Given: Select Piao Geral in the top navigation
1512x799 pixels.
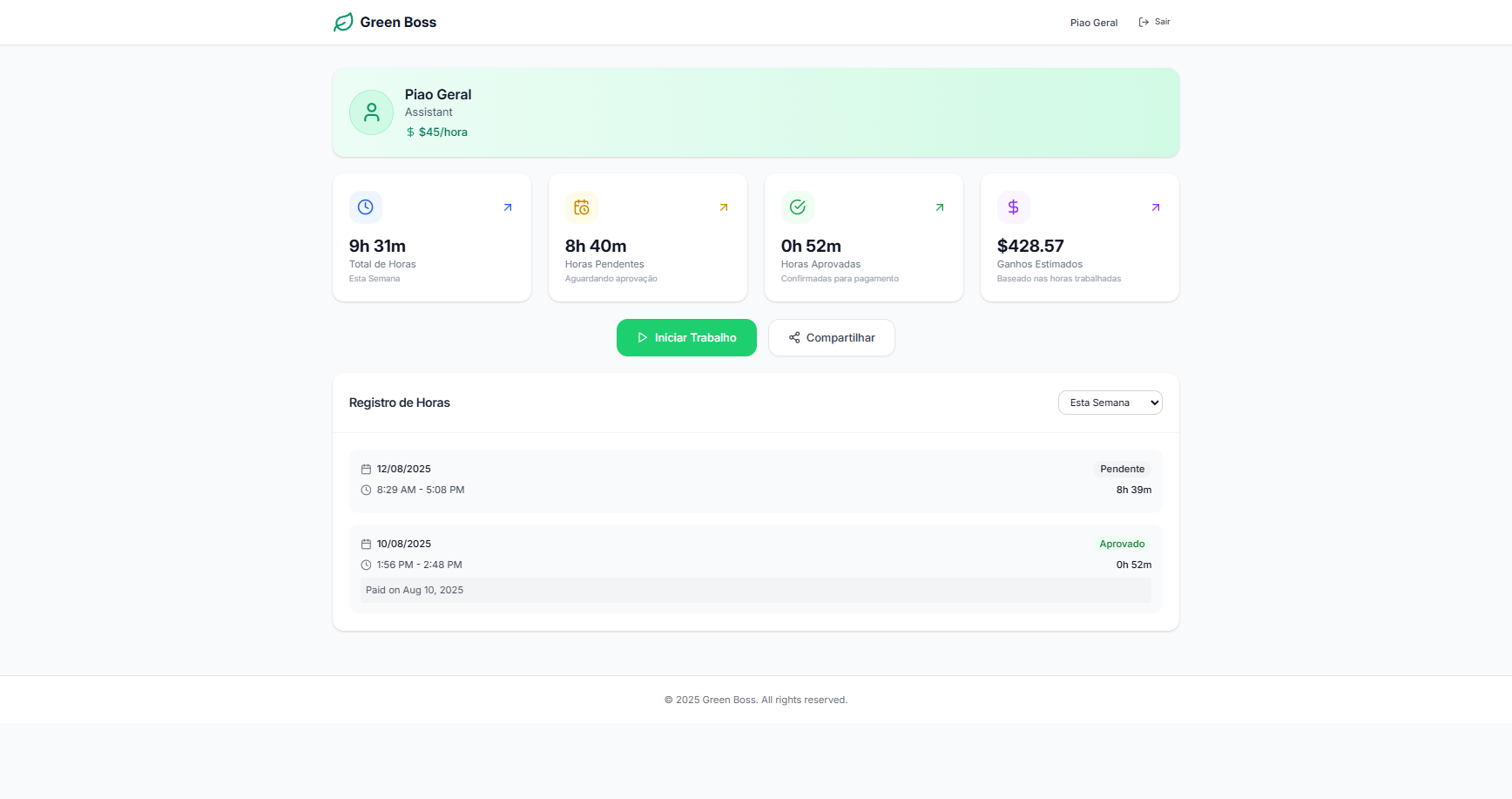Looking at the screenshot, I should coord(1094,22).
